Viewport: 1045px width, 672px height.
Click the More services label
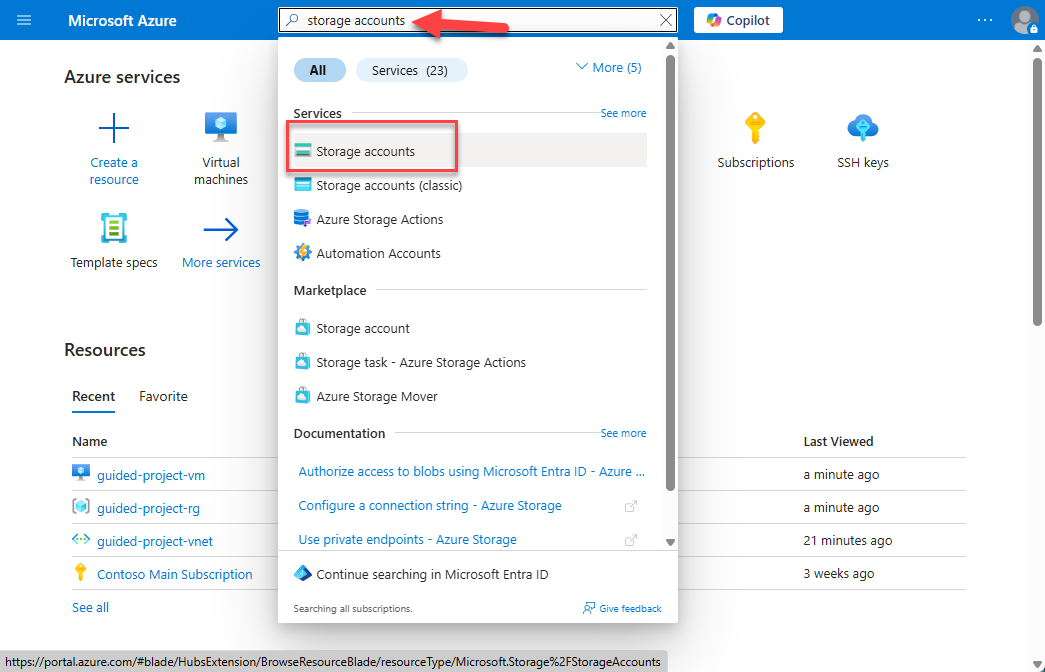[221, 263]
